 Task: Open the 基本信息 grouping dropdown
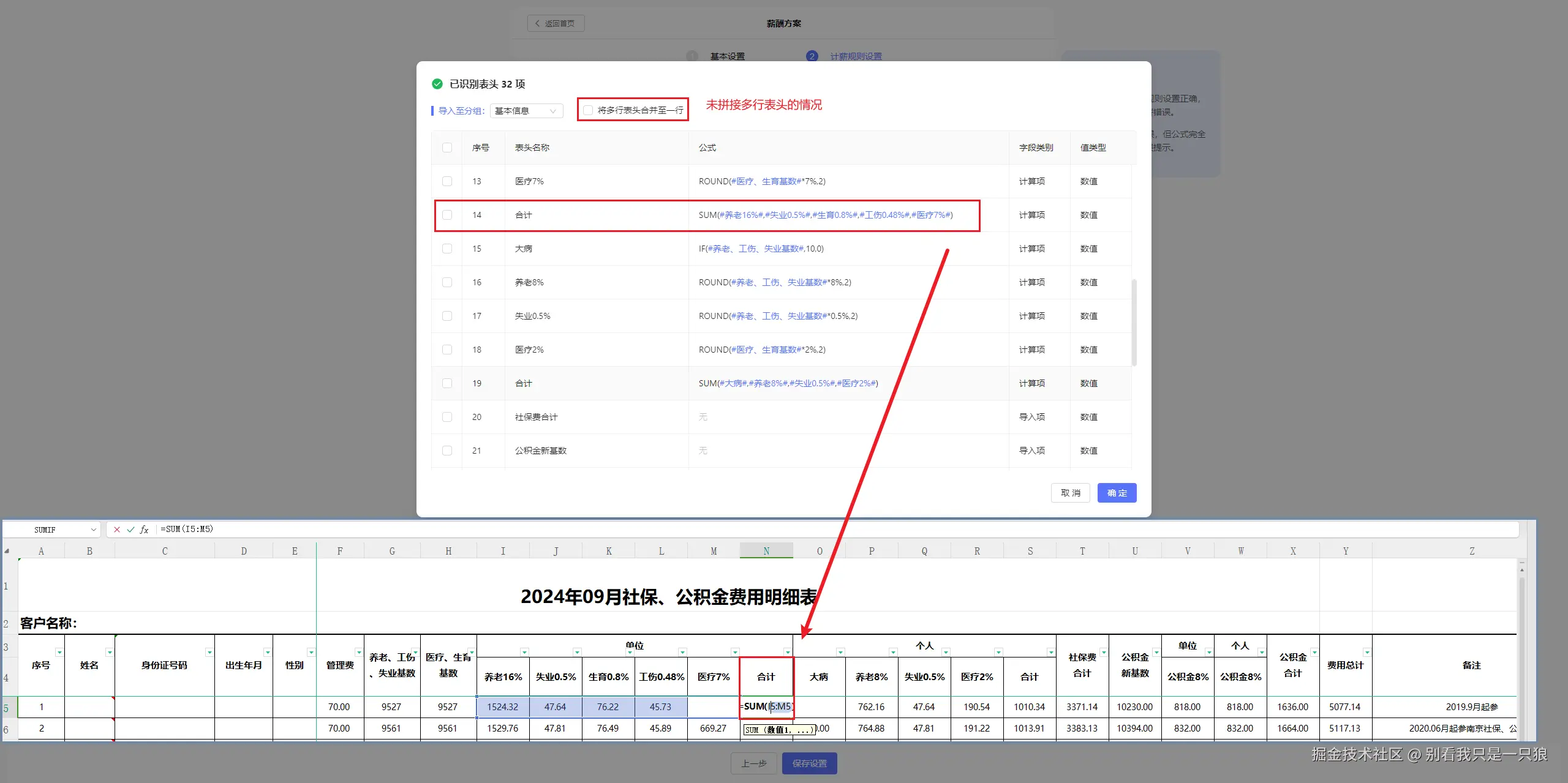click(x=526, y=111)
